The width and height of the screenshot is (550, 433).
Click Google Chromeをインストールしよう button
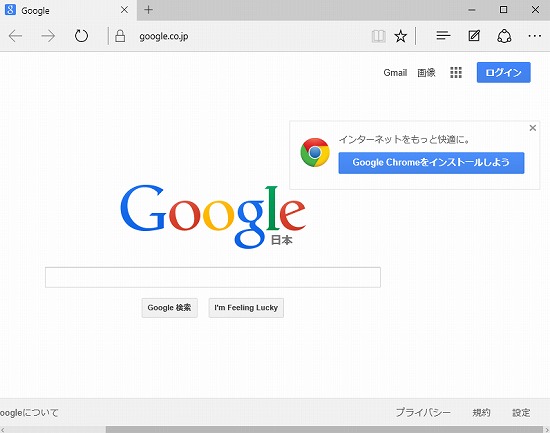431,162
